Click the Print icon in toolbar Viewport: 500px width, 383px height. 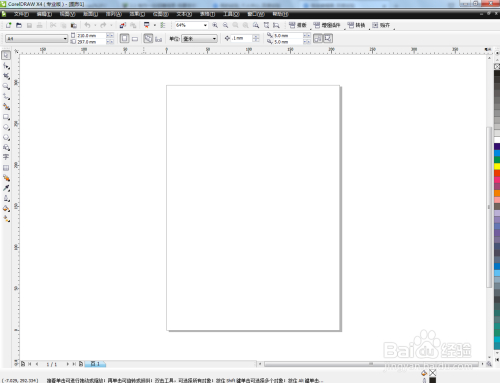coord(39,25)
